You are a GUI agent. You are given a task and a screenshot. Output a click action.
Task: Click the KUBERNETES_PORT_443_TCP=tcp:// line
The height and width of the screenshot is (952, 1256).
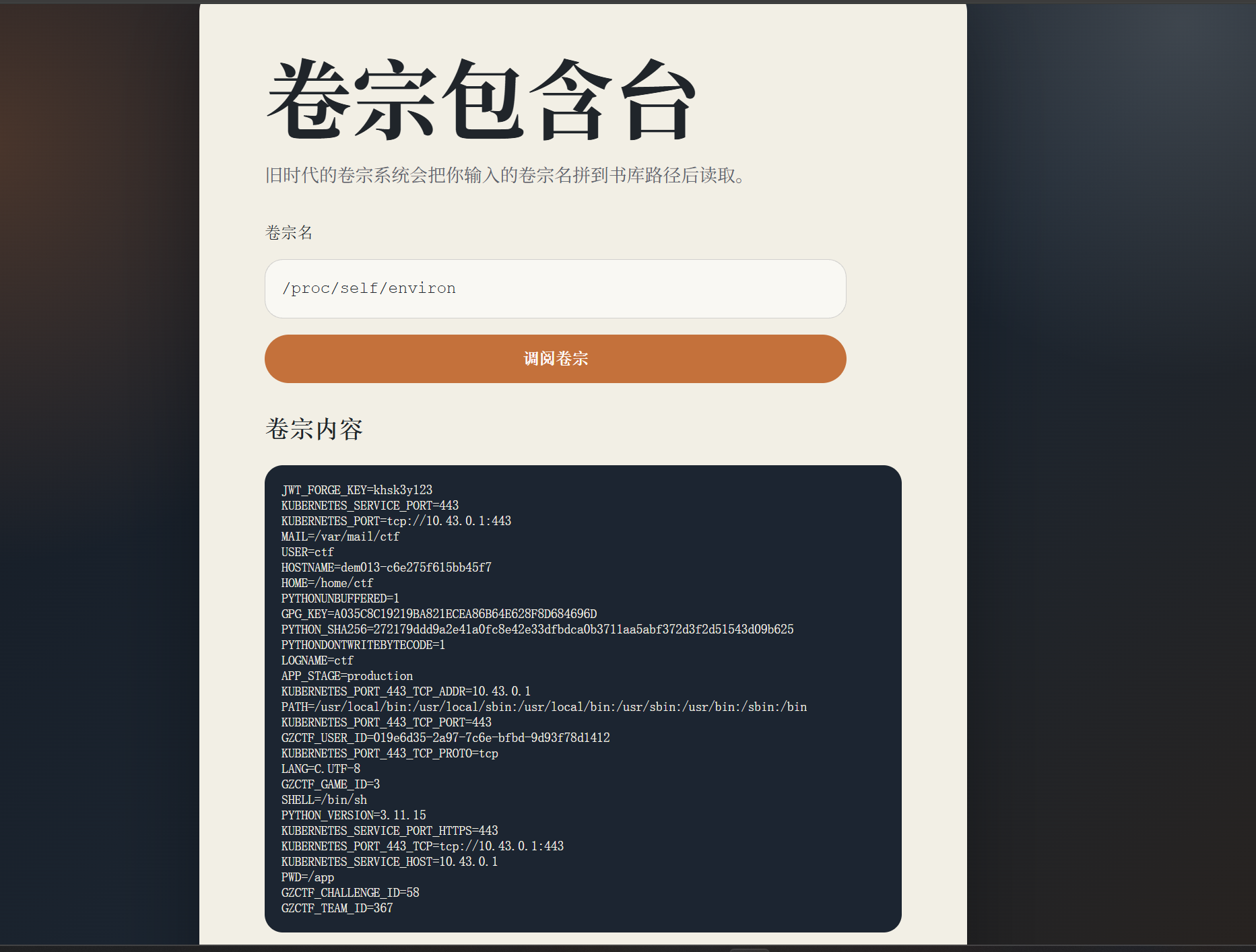[x=422, y=846]
